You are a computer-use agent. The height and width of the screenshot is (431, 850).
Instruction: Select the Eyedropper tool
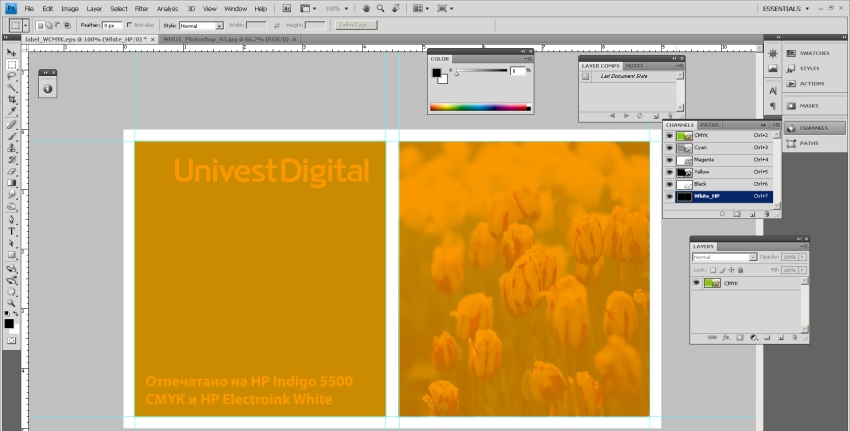point(11,111)
